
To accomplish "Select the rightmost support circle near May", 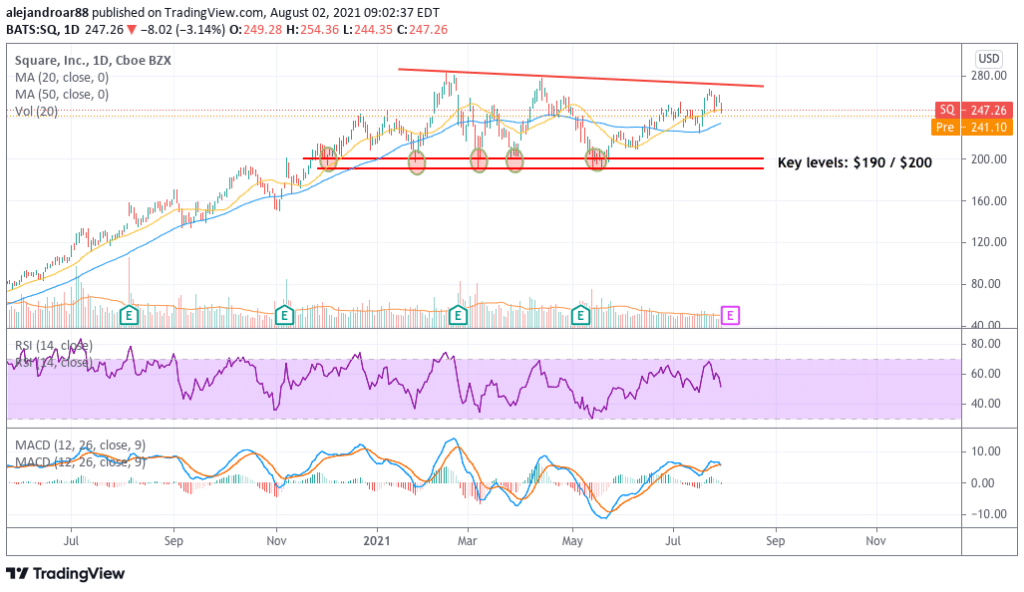I will click(596, 160).
